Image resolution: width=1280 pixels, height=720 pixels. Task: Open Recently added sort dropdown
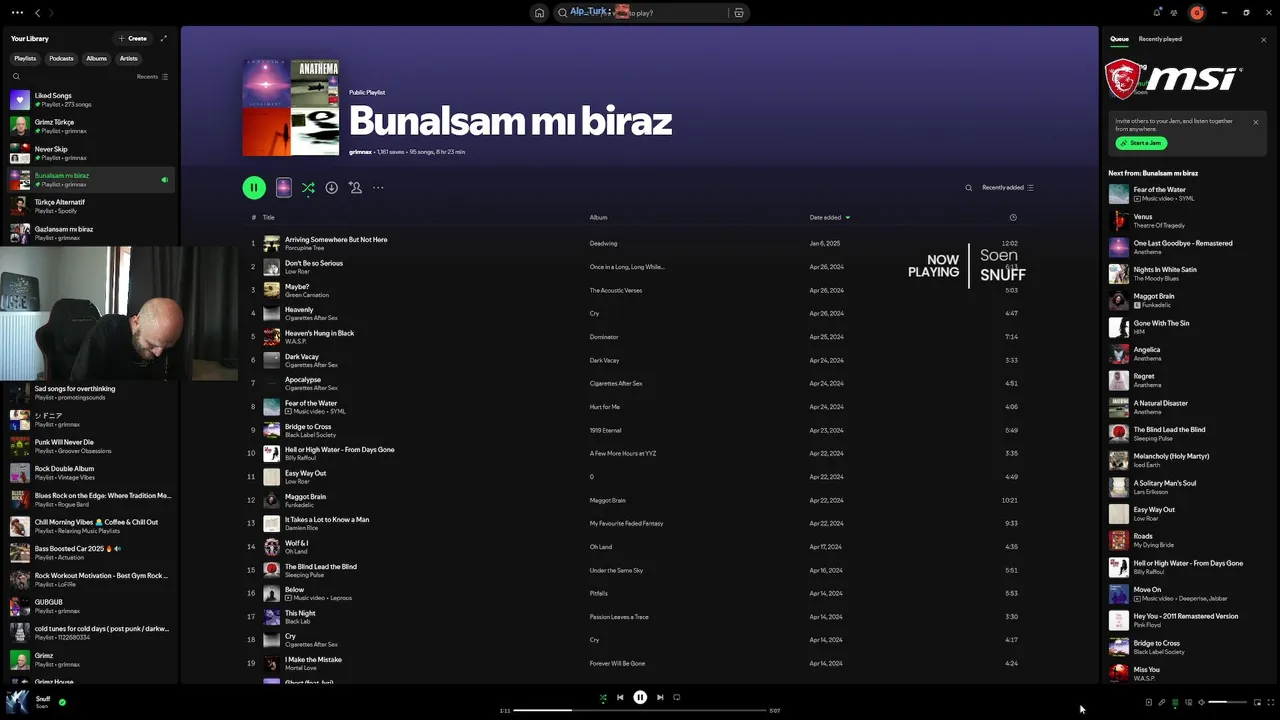[1008, 187]
